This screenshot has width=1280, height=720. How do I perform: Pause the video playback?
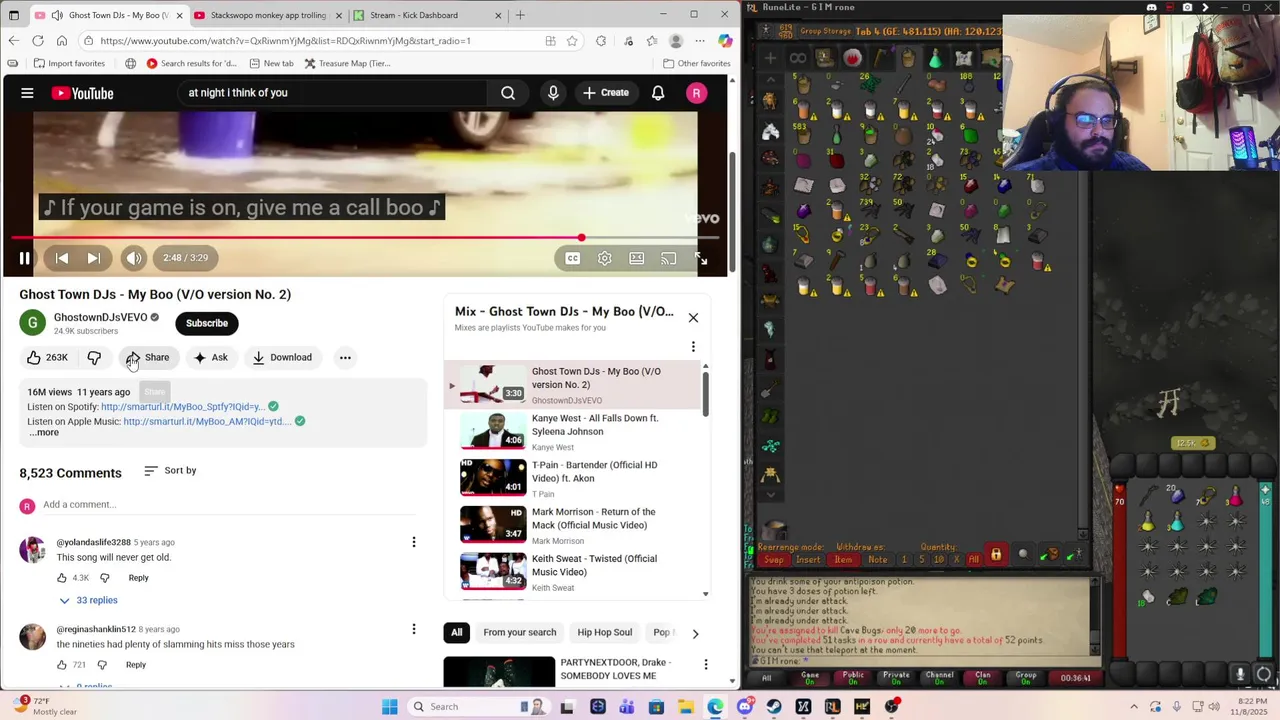[x=25, y=258]
